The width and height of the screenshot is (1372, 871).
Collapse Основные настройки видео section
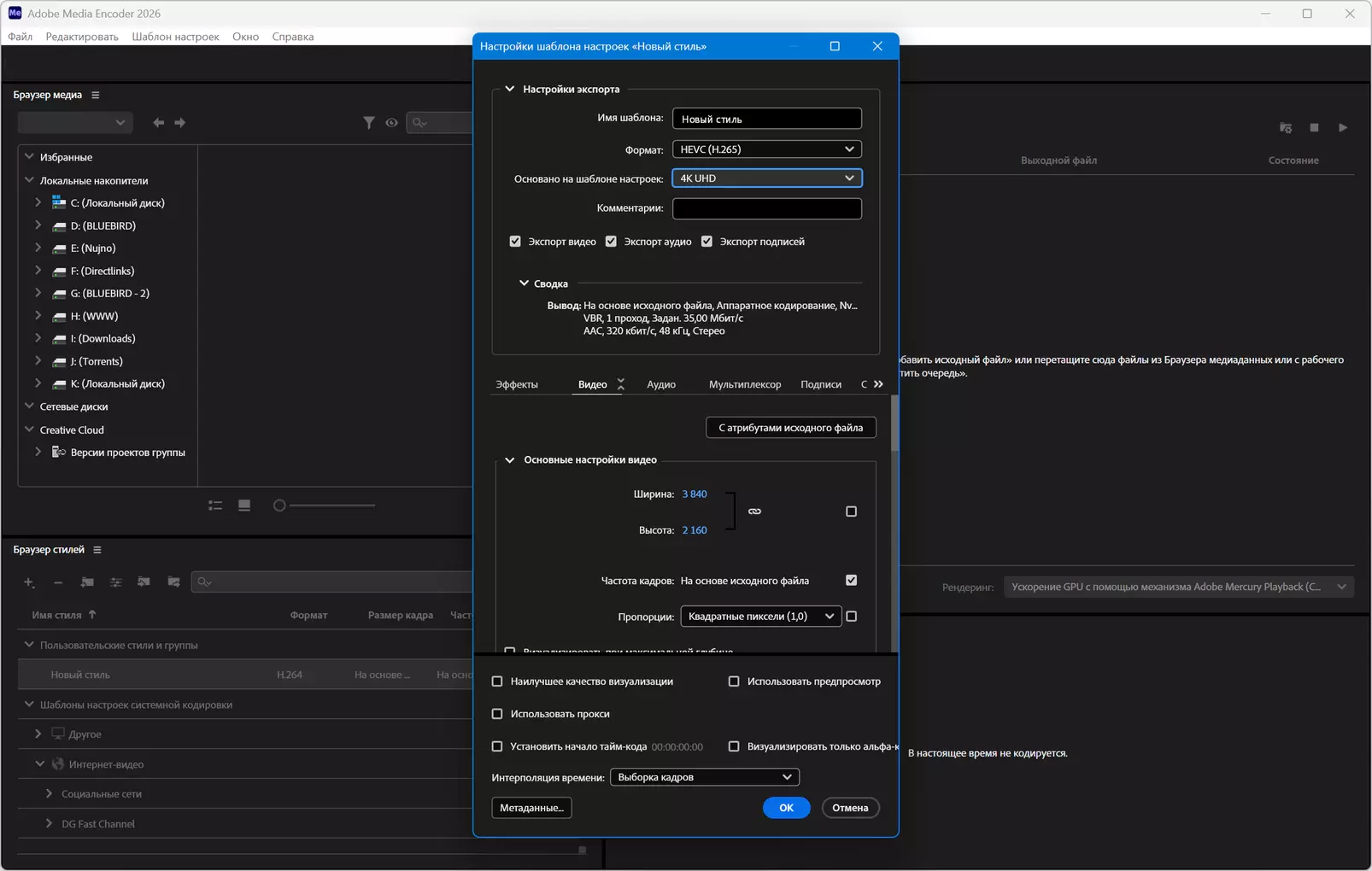(x=510, y=459)
